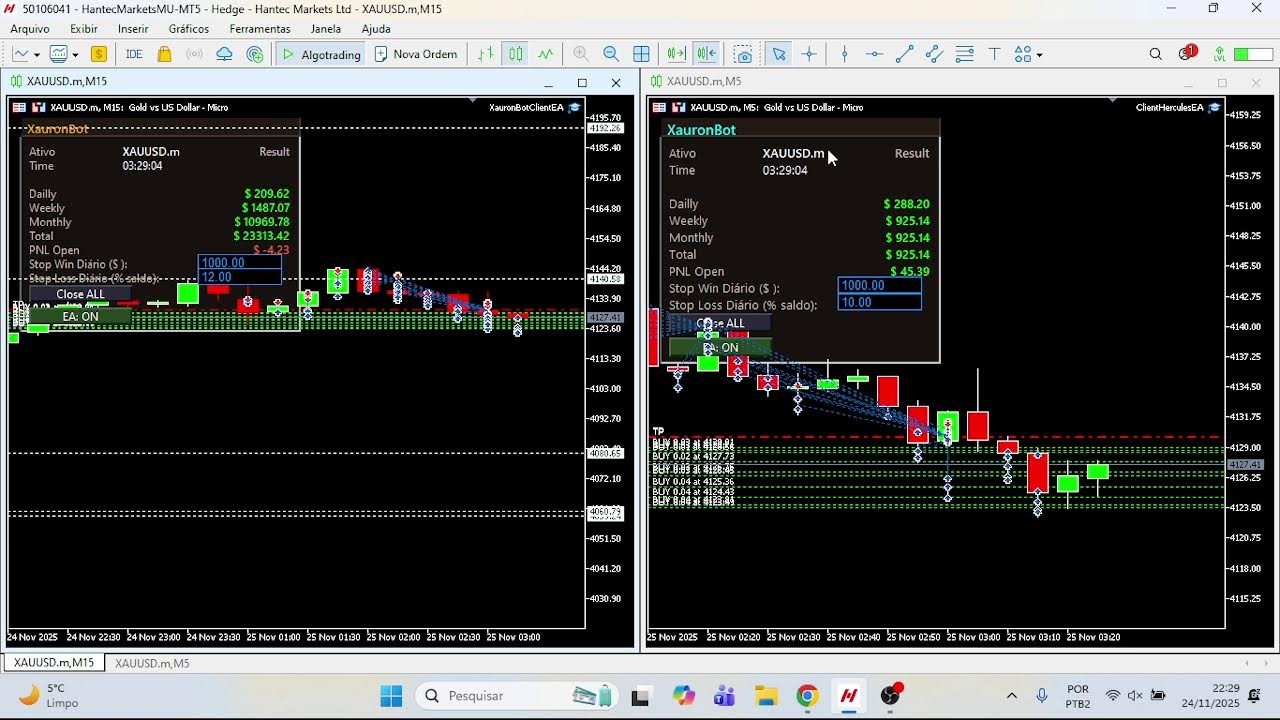Draw an equidistant channel

point(934,54)
